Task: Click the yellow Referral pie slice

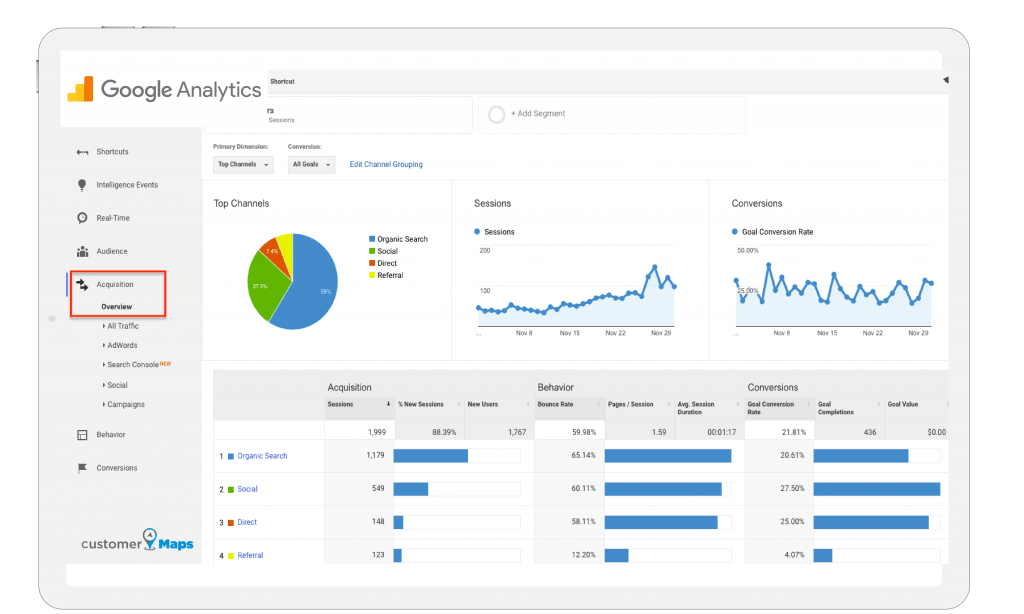Action: pyautogui.click(x=286, y=246)
